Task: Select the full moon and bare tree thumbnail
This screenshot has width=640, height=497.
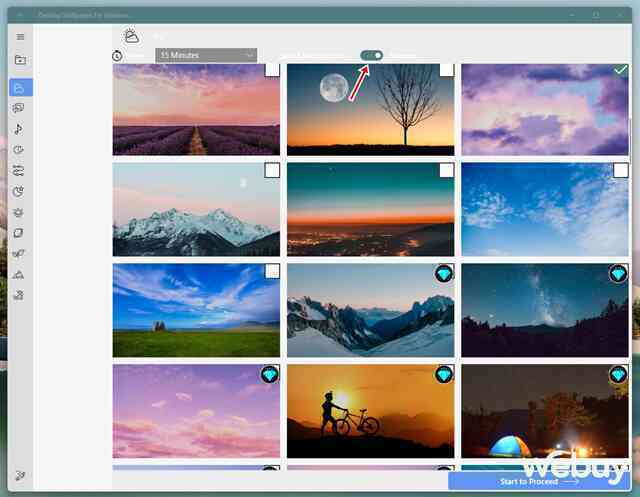Action: coord(371,109)
